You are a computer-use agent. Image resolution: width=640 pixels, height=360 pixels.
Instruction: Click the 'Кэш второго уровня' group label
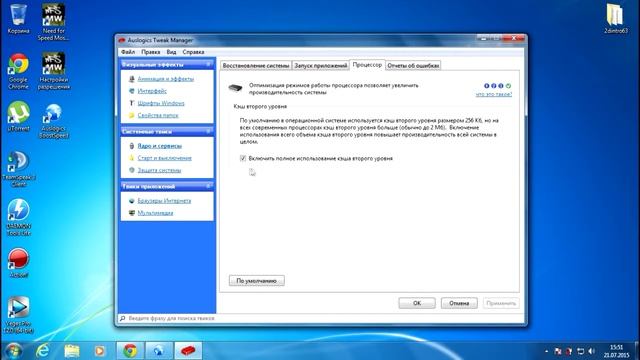coord(260,107)
